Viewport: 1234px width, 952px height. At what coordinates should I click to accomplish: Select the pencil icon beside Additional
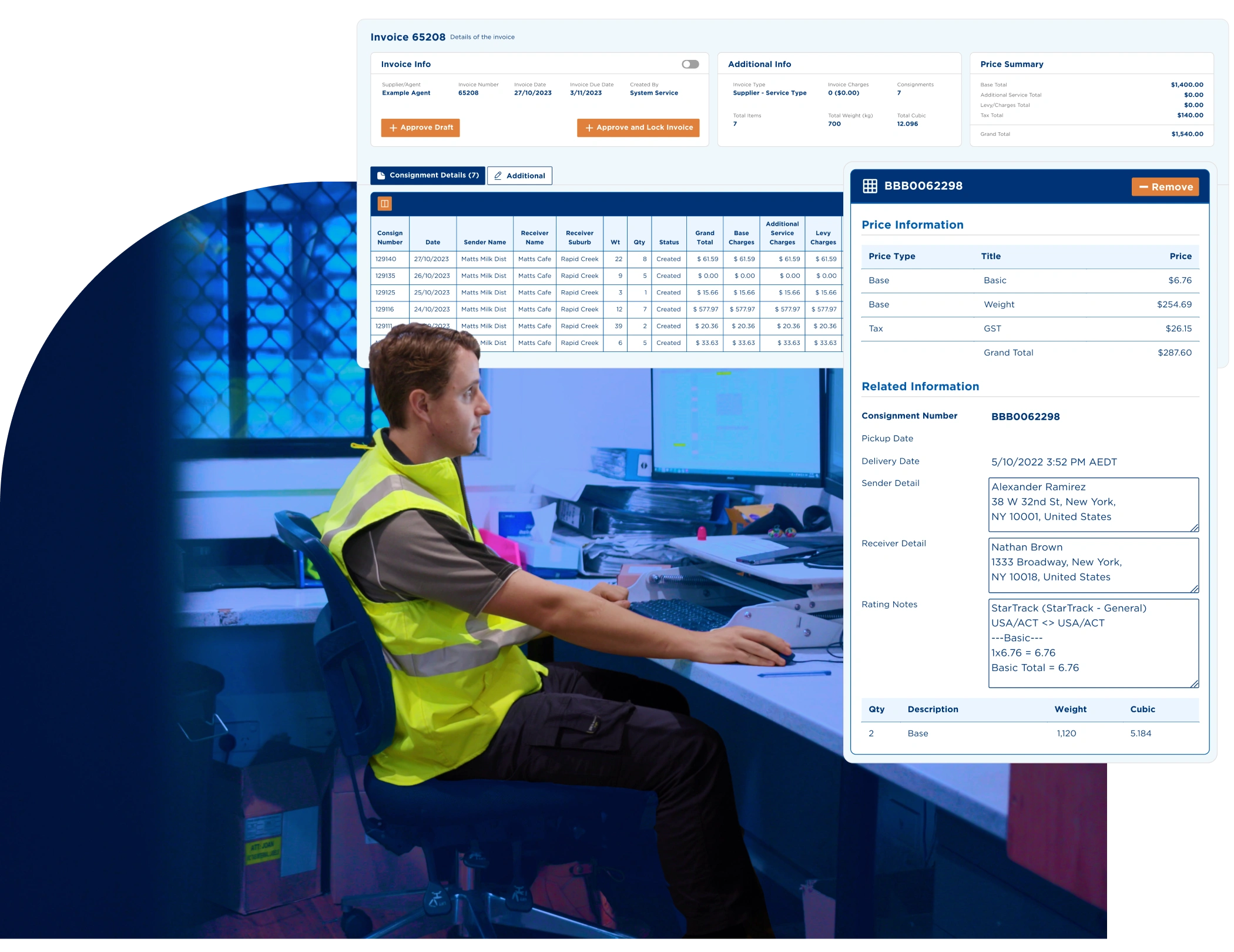tap(498, 175)
